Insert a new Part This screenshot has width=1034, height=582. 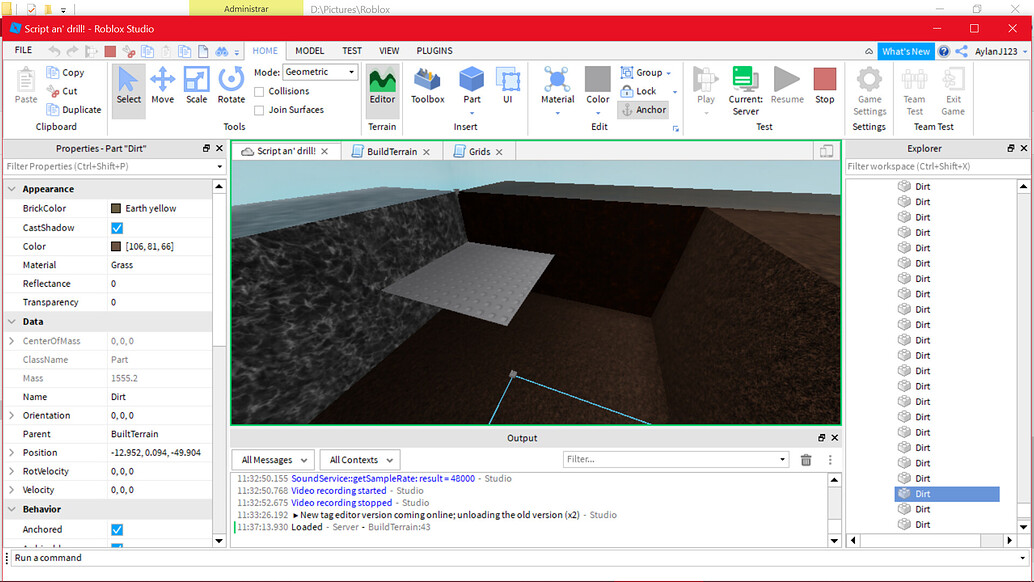(x=471, y=88)
